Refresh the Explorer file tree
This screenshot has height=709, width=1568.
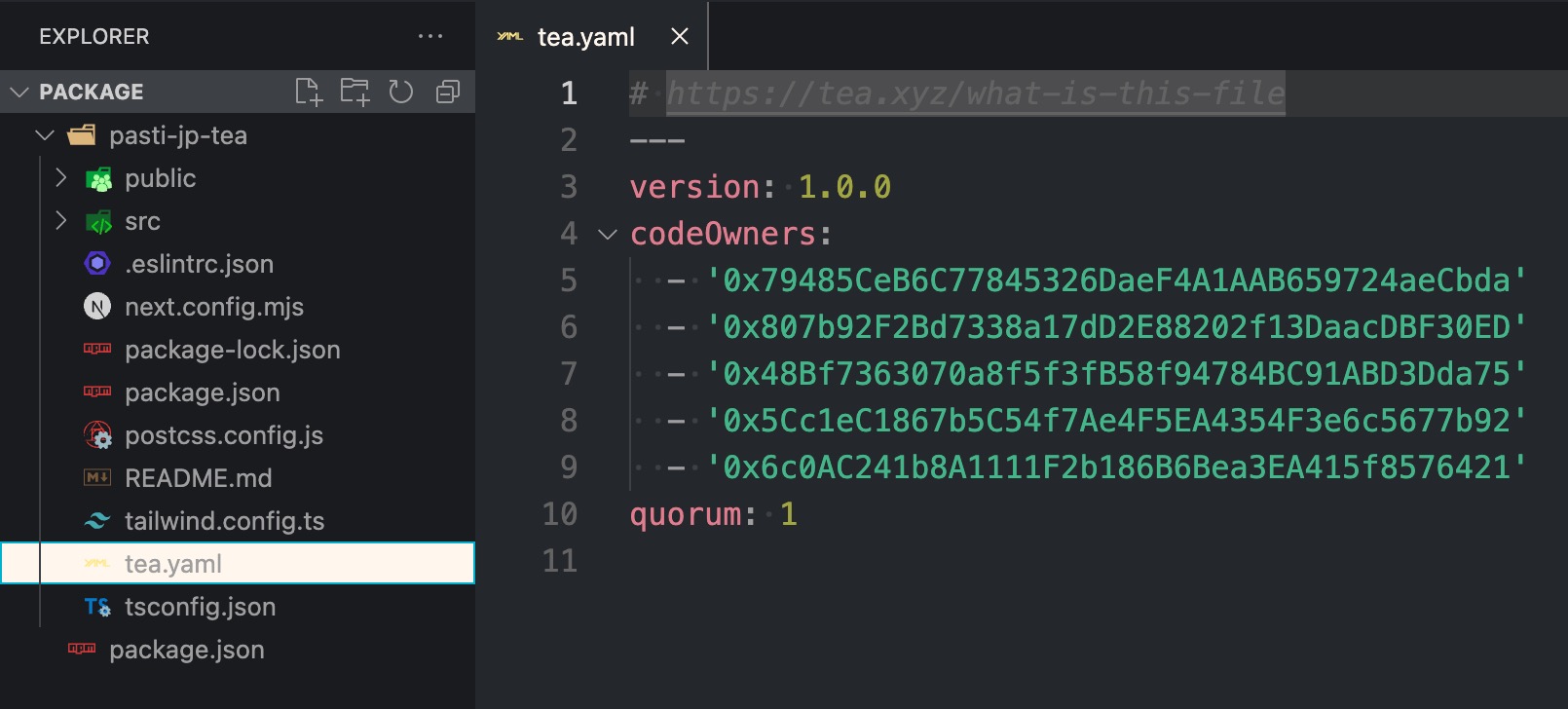point(401,92)
